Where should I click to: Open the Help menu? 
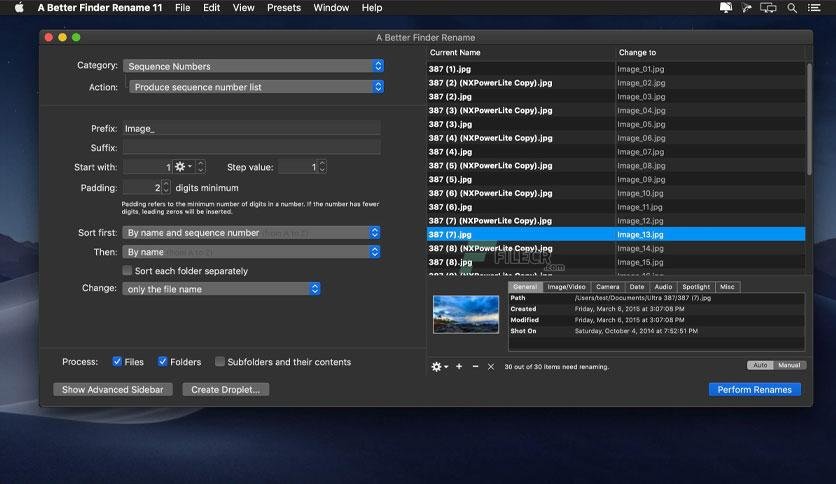tap(372, 7)
